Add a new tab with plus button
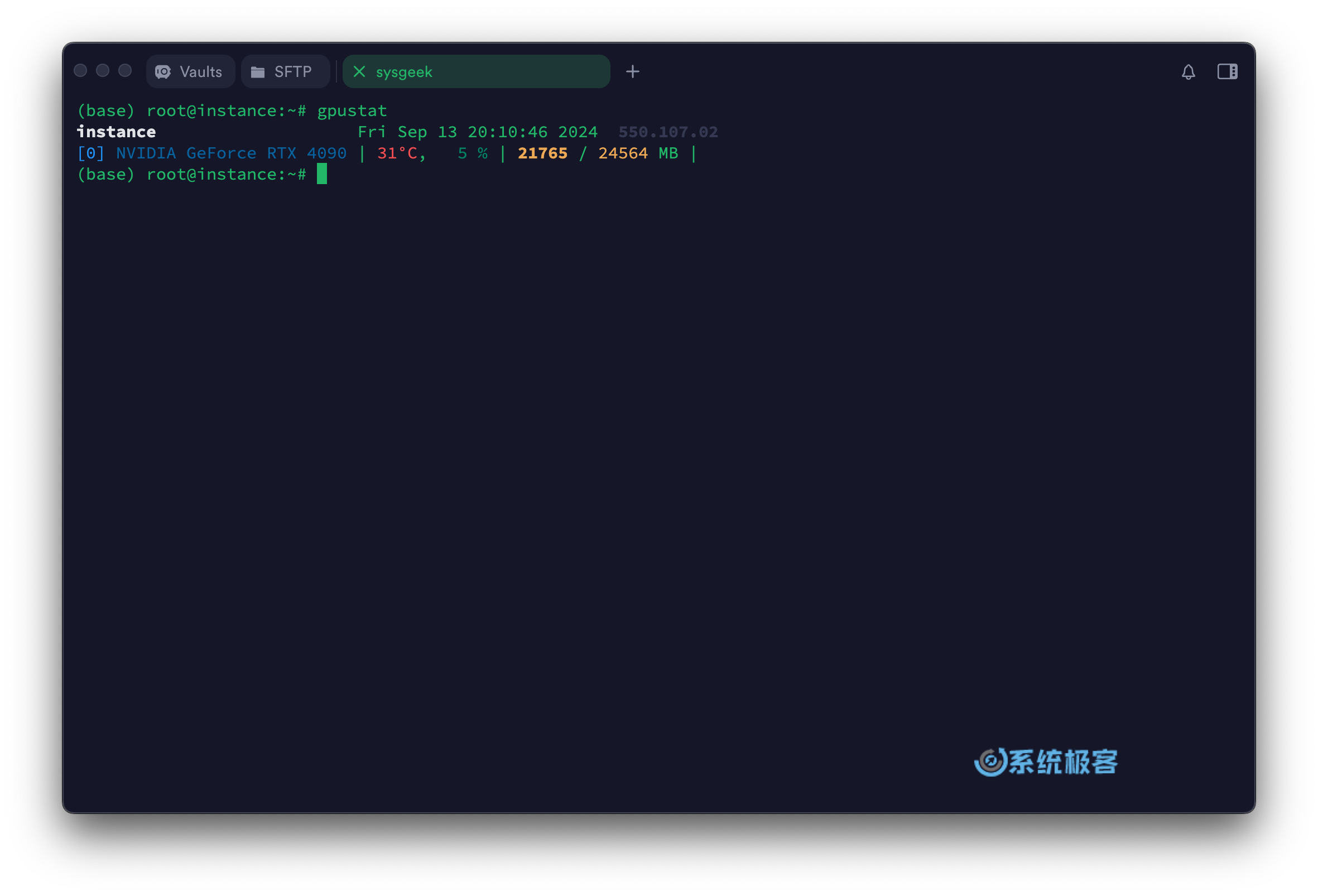1318x896 pixels. [x=632, y=71]
